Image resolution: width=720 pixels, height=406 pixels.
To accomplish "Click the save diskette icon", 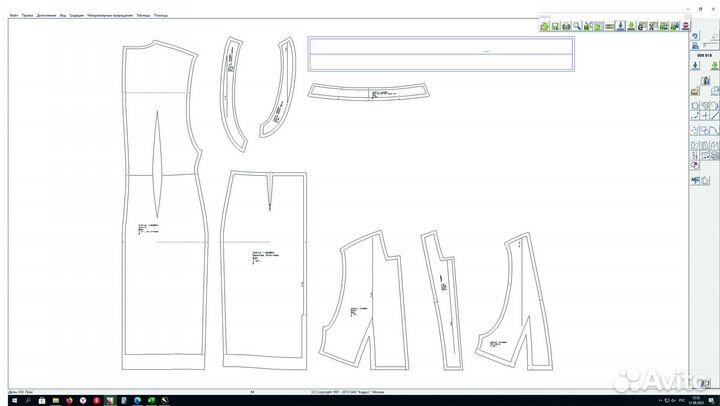I will tap(556, 27).
